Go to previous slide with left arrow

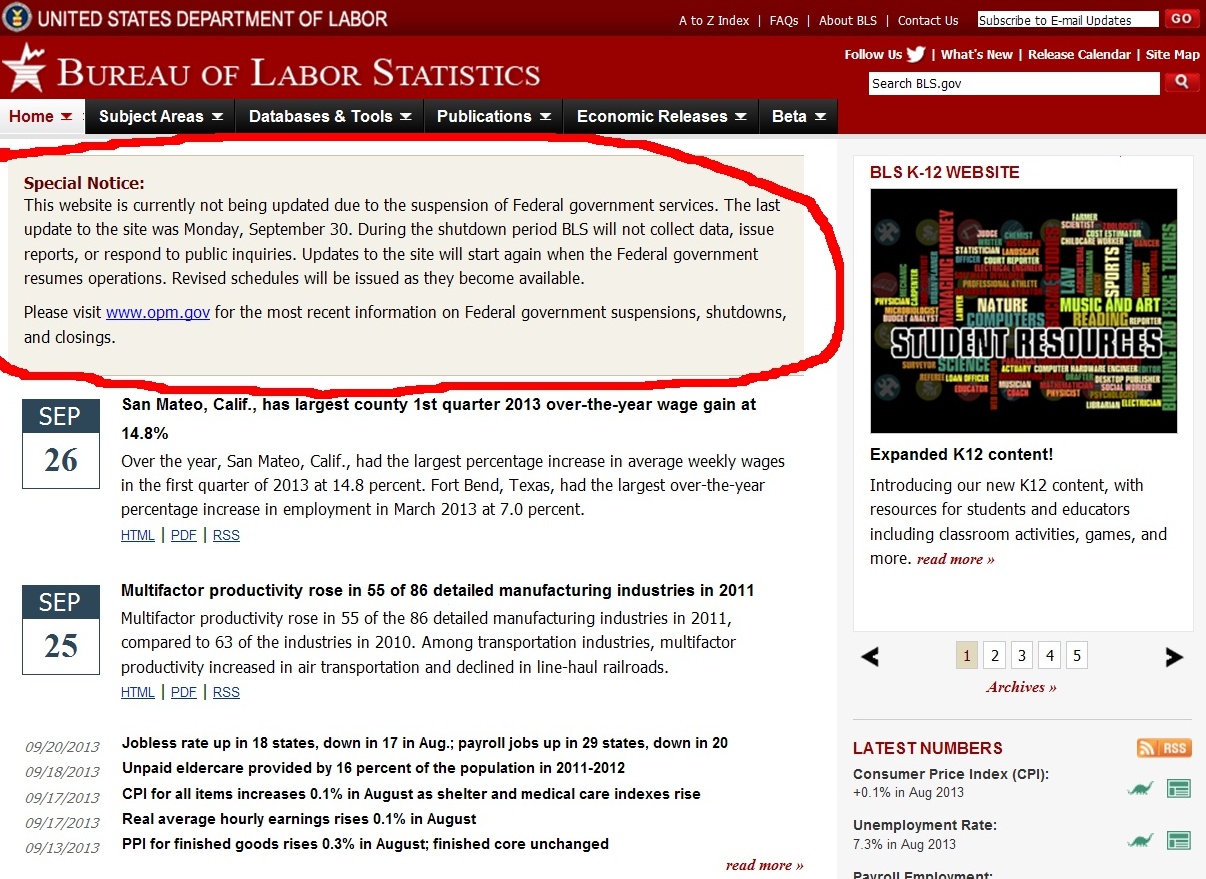pos(870,657)
